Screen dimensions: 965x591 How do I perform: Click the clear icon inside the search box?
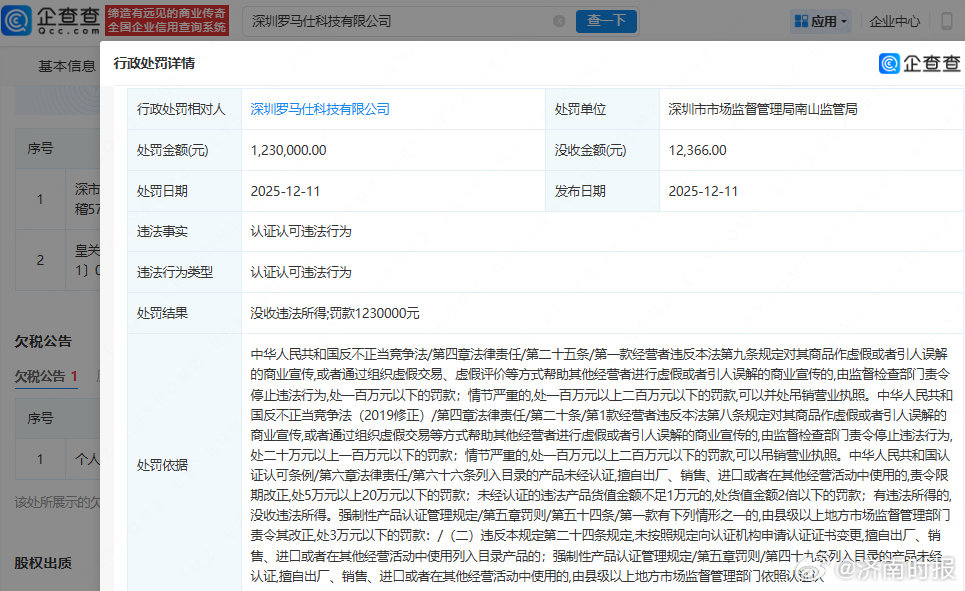tap(559, 20)
